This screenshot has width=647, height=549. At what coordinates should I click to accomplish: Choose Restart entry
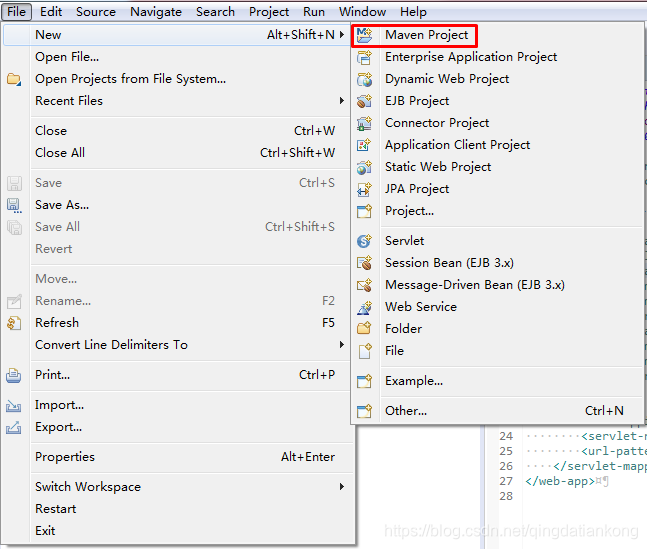pos(177,509)
